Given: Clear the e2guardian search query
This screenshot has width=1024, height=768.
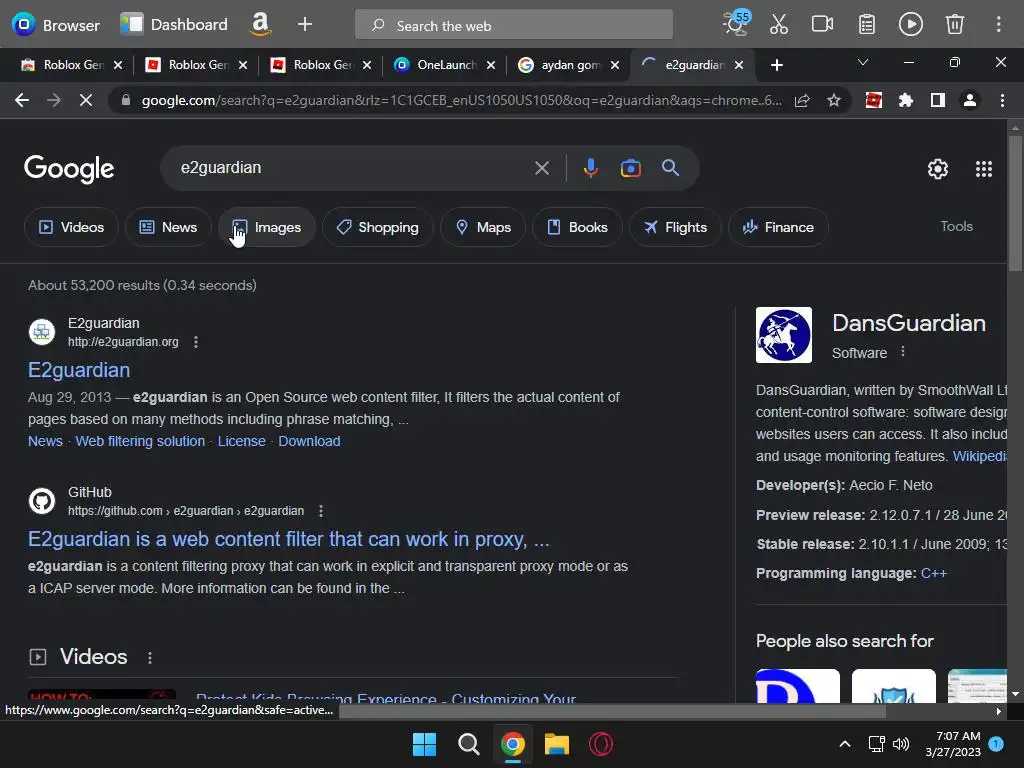Looking at the screenshot, I should tap(541, 168).
